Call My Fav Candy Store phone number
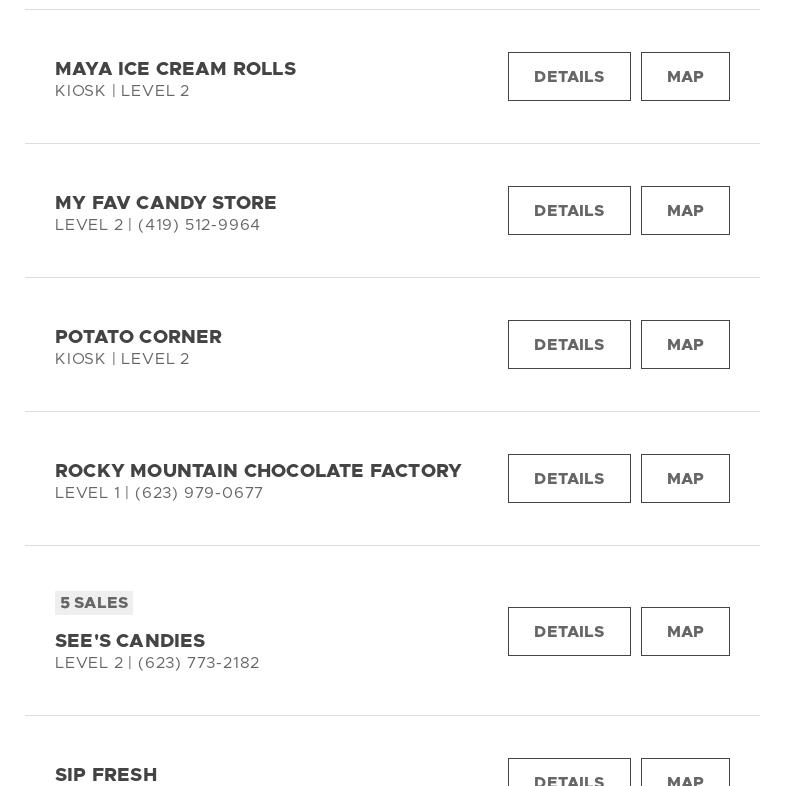This screenshot has height=786, width=785. (199, 225)
